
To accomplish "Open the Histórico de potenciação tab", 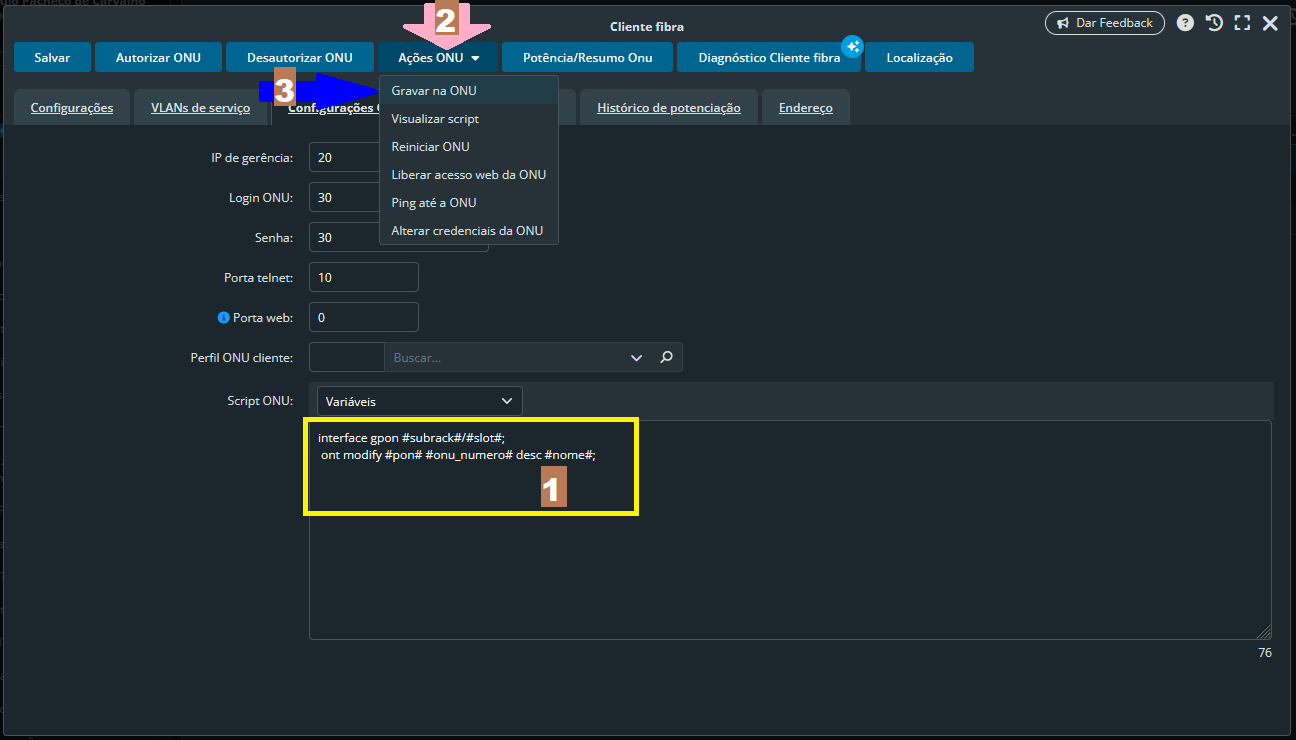I will pos(668,108).
